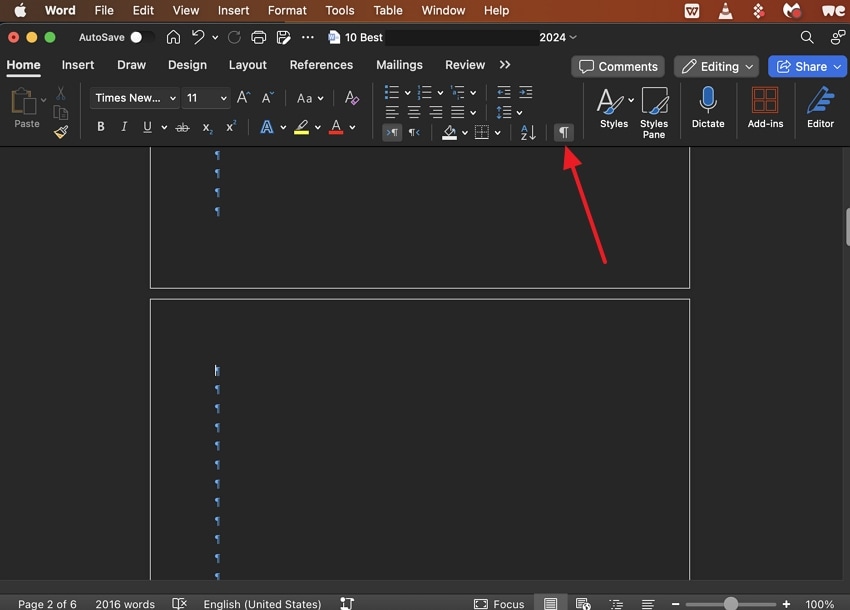Open Add-ins
Viewport: 850px width, 610px height.
(x=765, y=107)
